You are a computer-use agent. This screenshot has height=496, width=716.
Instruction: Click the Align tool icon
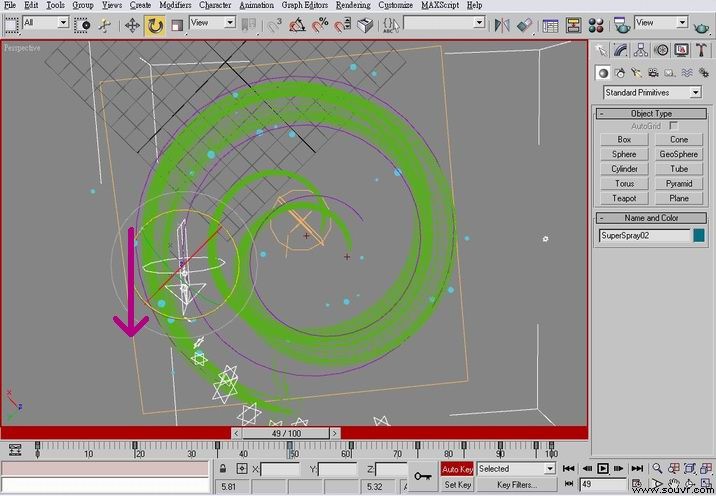click(x=525, y=25)
